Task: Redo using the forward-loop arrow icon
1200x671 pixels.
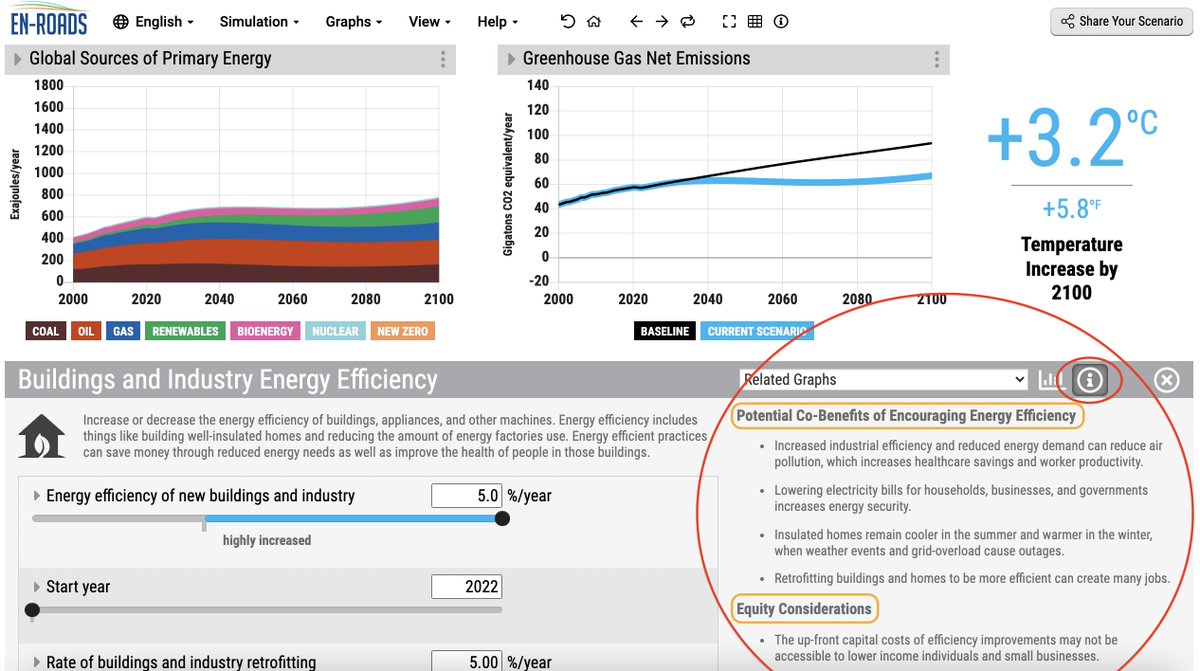Action: (687, 20)
